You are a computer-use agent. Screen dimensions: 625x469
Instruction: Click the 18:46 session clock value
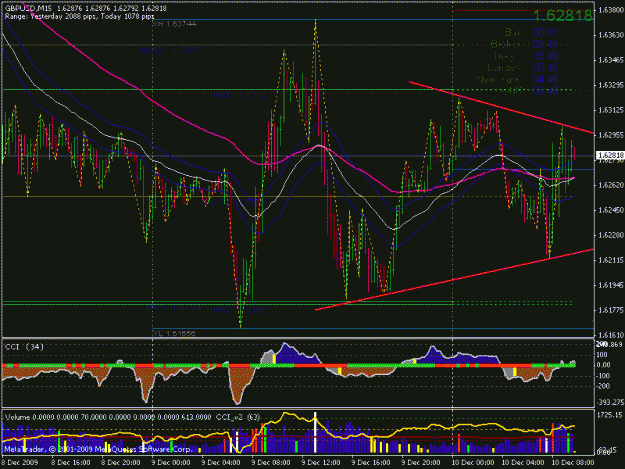click(x=545, y=56)
